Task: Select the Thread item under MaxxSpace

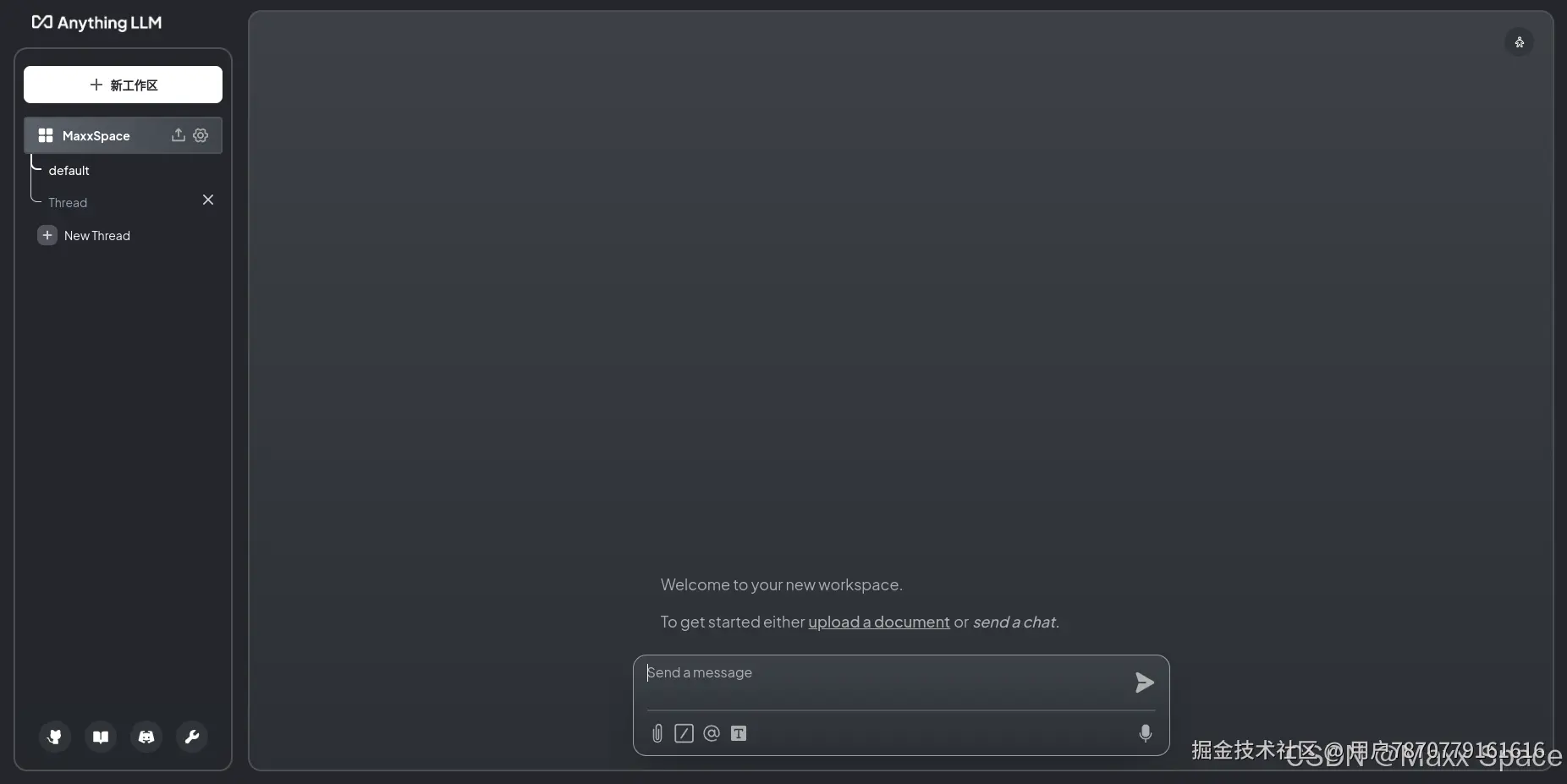Action: [68, 203]
